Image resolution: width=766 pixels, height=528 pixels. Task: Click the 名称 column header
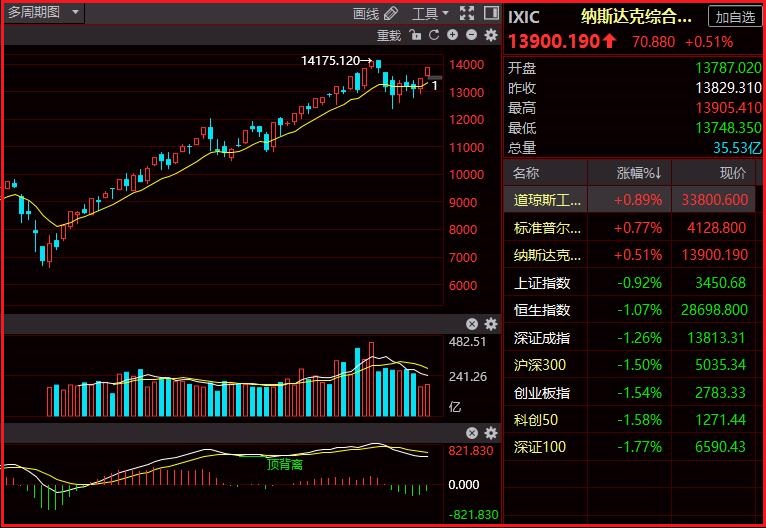526,173
